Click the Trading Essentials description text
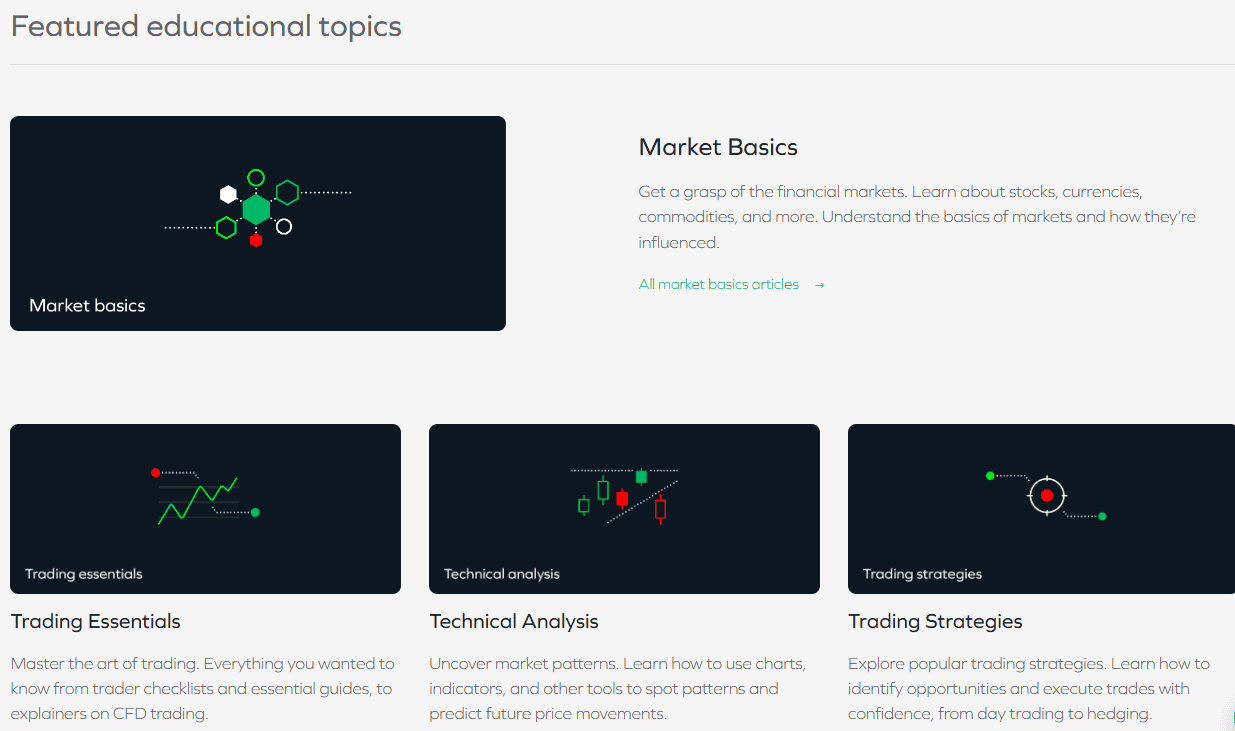Image resolution: width=1235 pixels, height=731 pixels. tap(203, 688)
